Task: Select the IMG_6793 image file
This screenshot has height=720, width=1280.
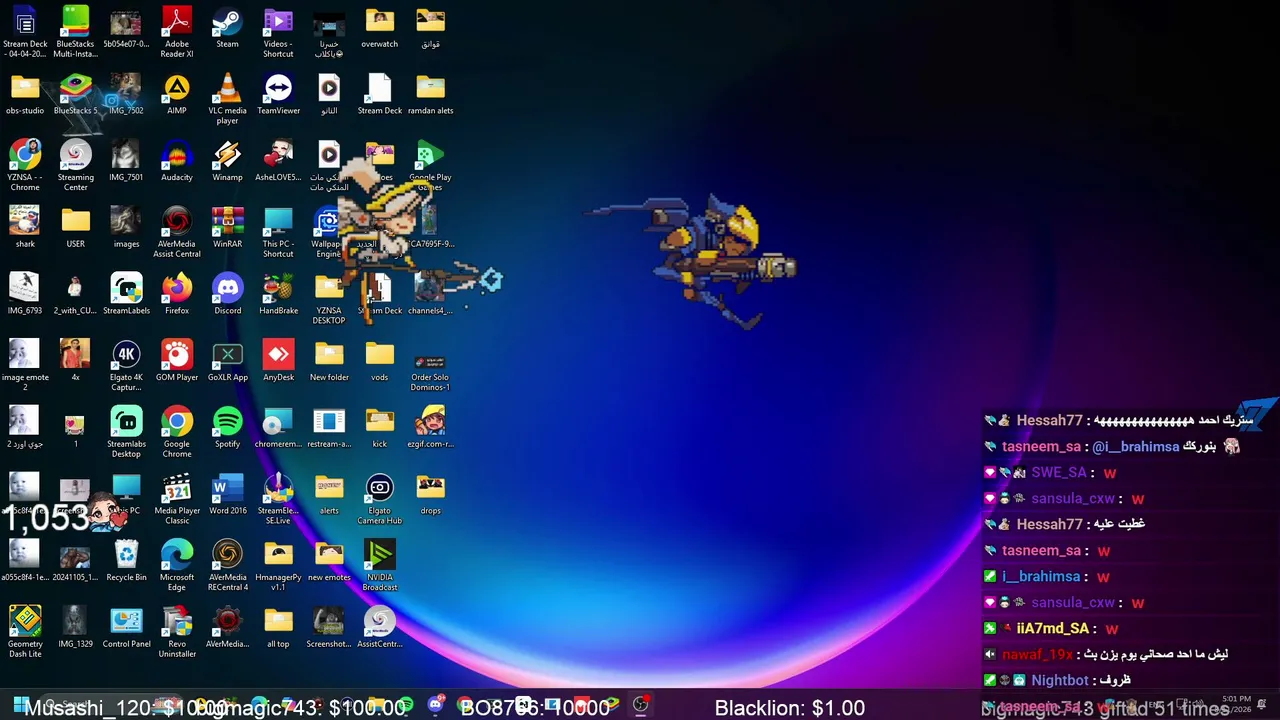Action: click(25, 294)
